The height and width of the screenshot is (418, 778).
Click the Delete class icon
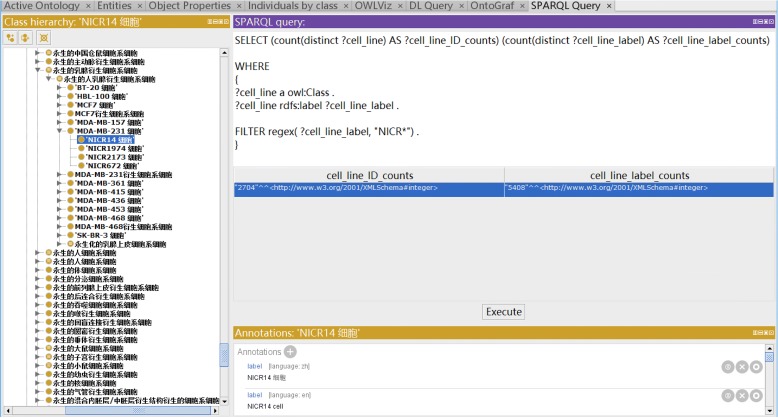(43, 37)
